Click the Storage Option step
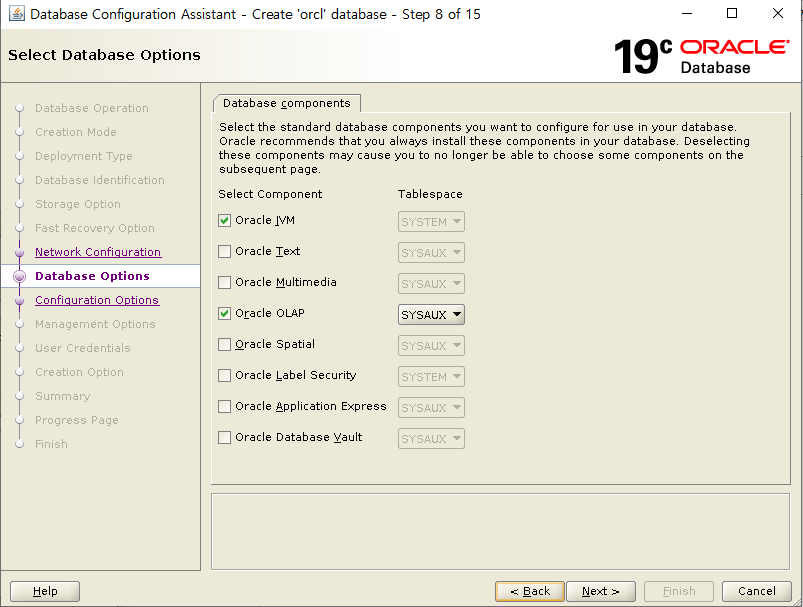 point(78,204)
